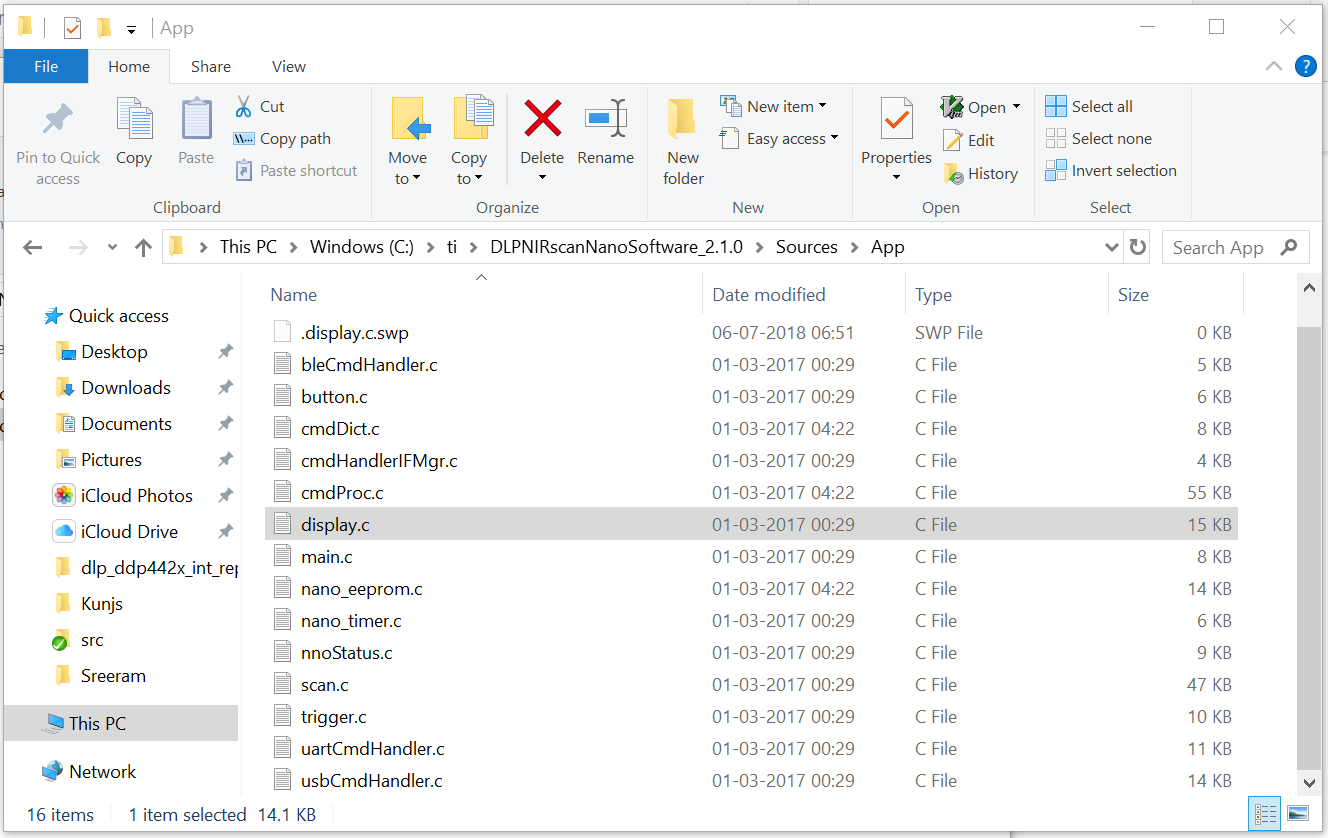Click Edit in Open group

969,140
